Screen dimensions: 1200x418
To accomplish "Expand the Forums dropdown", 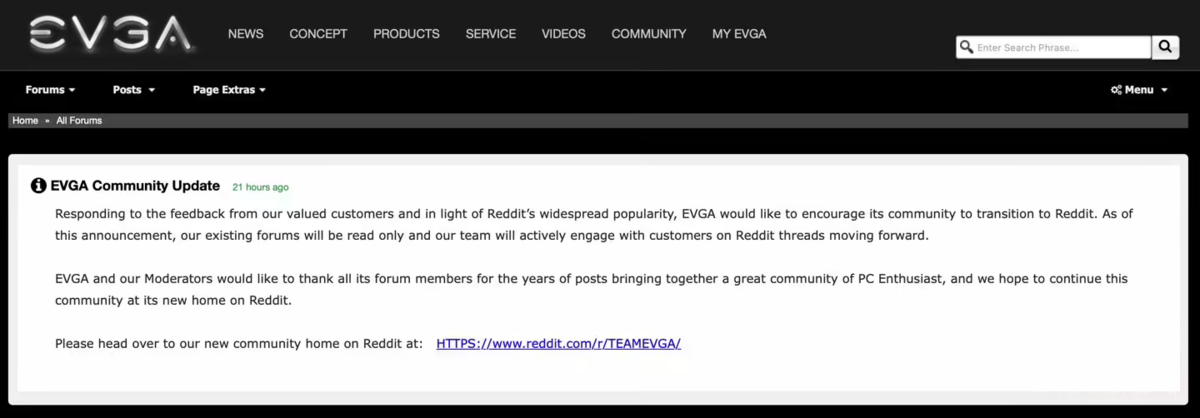I will [x=50, y=90].
